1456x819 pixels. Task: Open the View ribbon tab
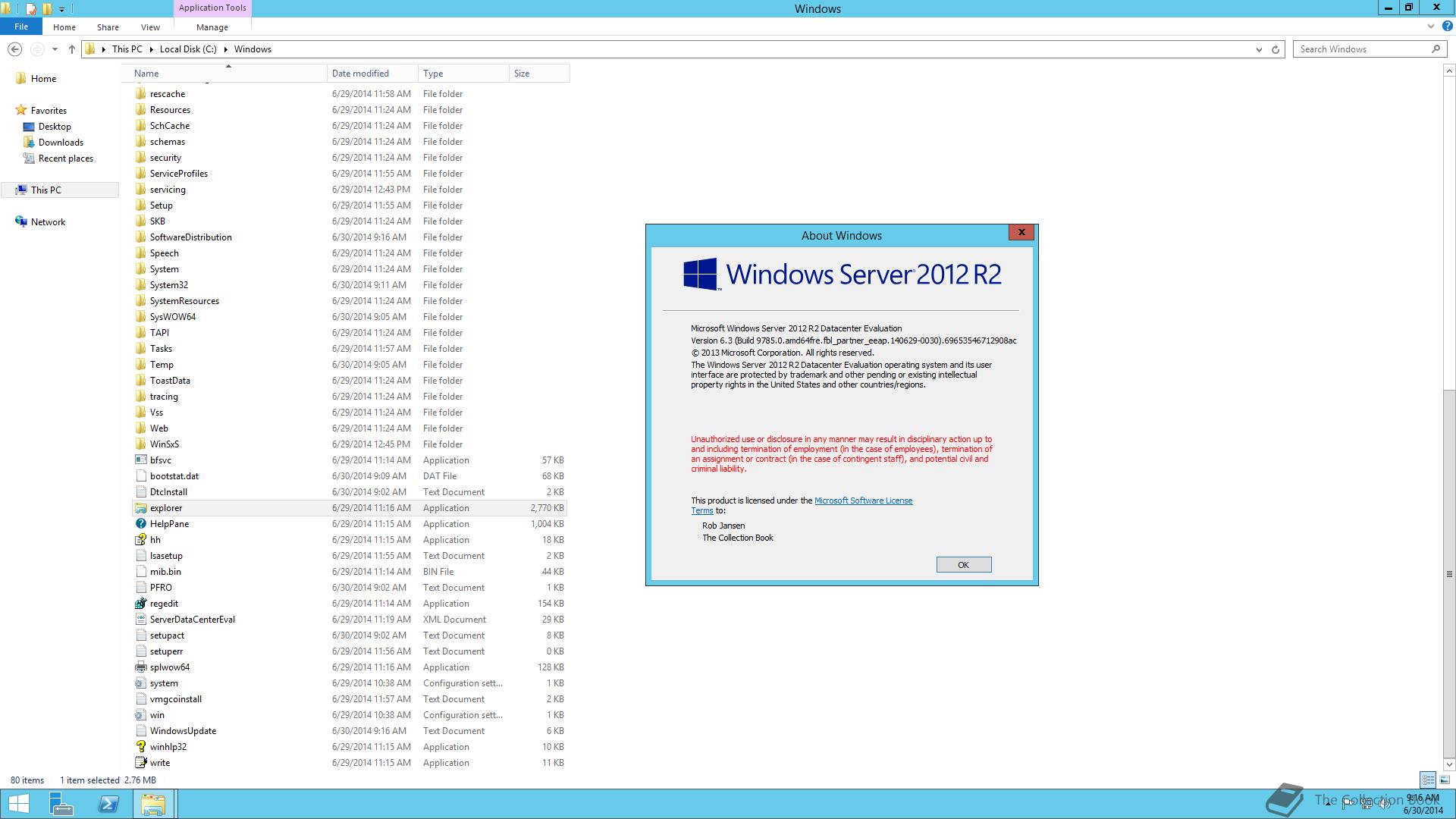pos(150,27)
